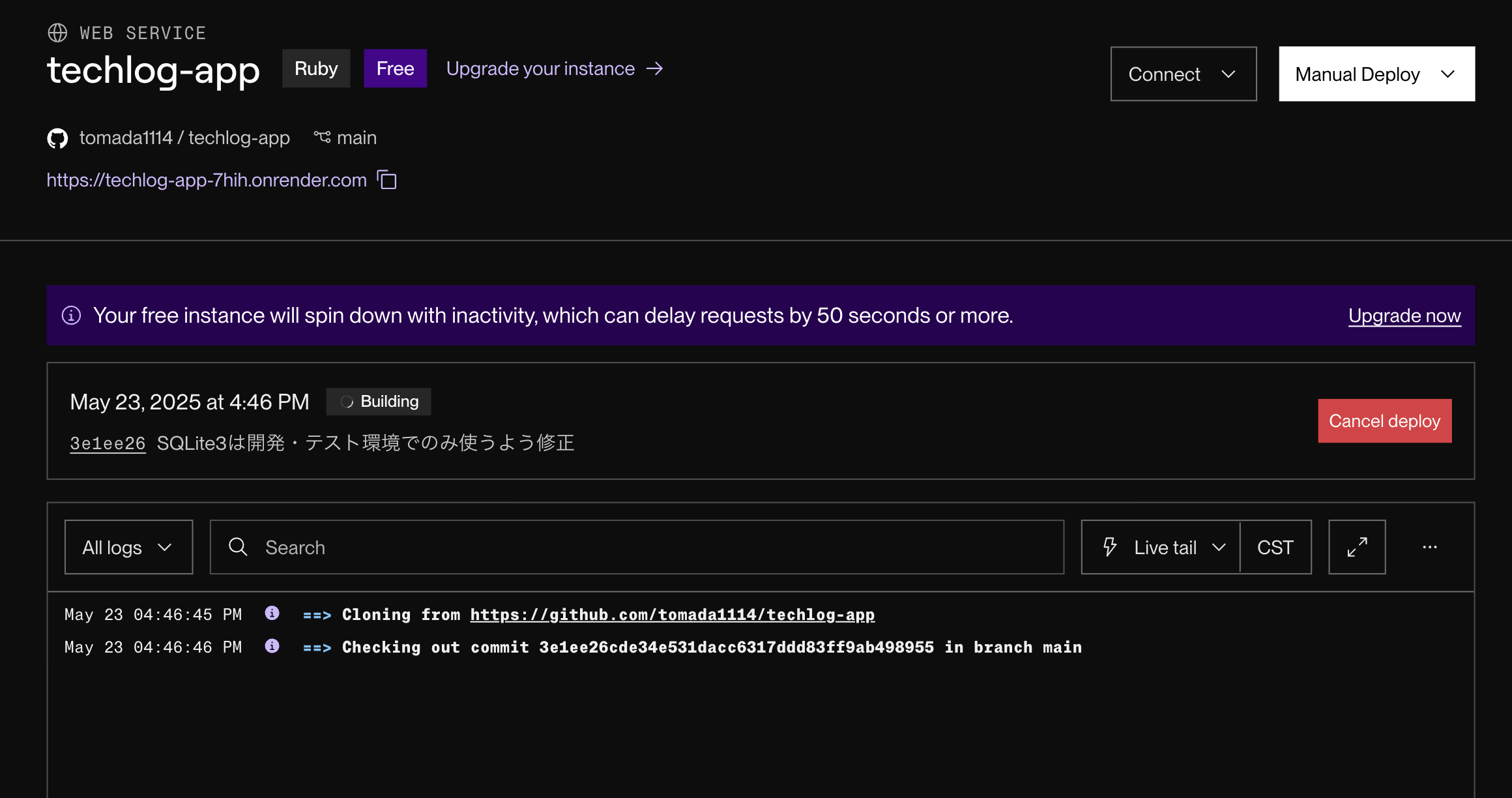Follow the Upgrade your instance link

[x=554, y=68]
